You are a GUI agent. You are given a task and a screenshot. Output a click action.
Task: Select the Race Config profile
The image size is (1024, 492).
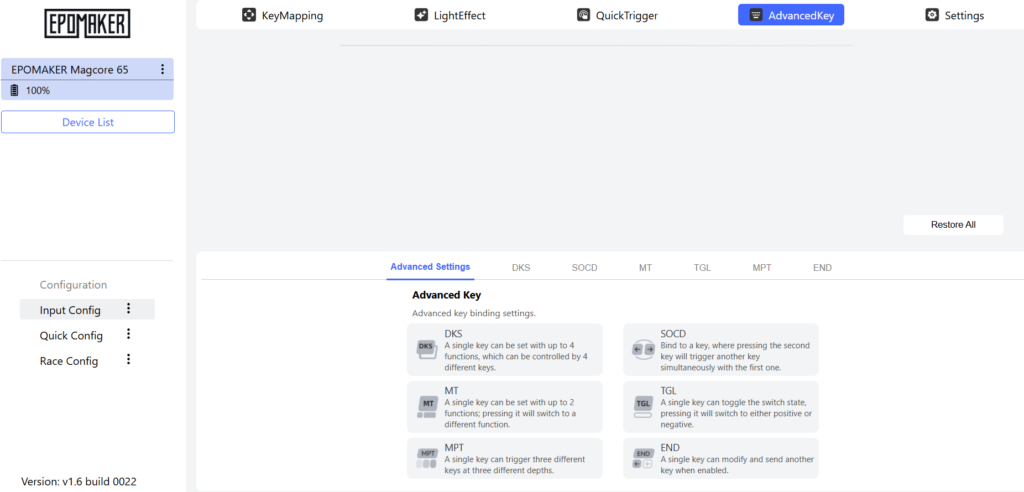[x=69, y=361]
